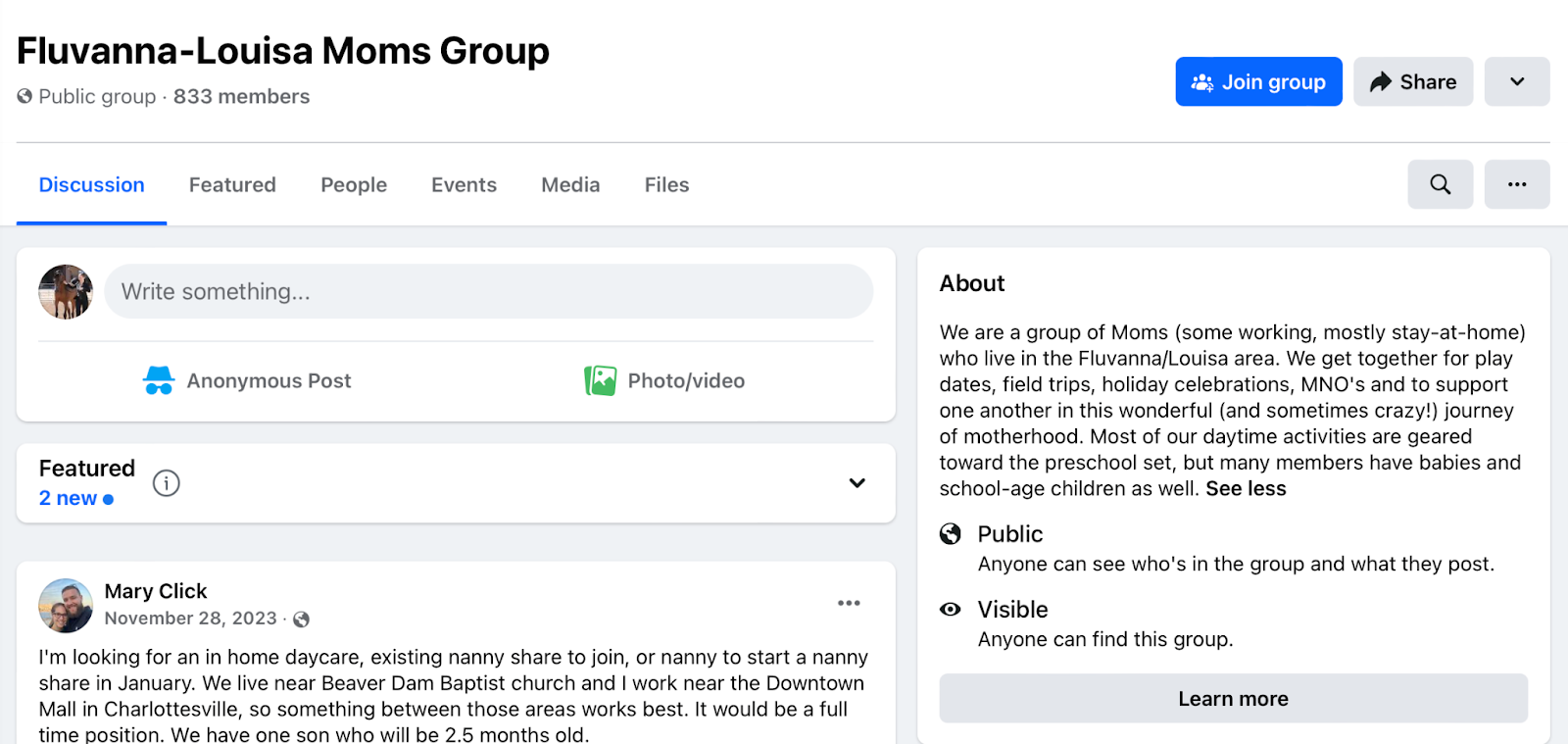
Task: Open Mary Click's post options menu
Action: pyautogui.click(x=849, y=603)
